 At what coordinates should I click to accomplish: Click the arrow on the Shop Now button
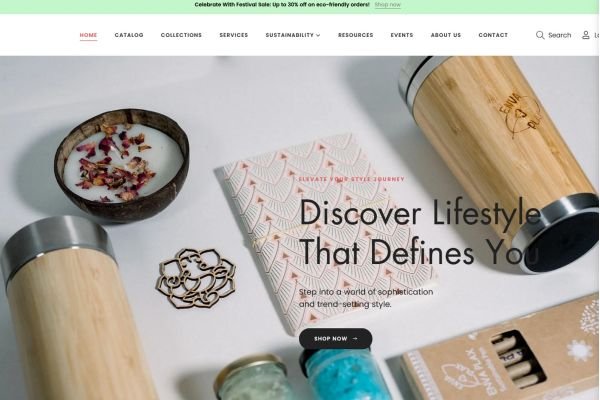click(x=355, y=338)
